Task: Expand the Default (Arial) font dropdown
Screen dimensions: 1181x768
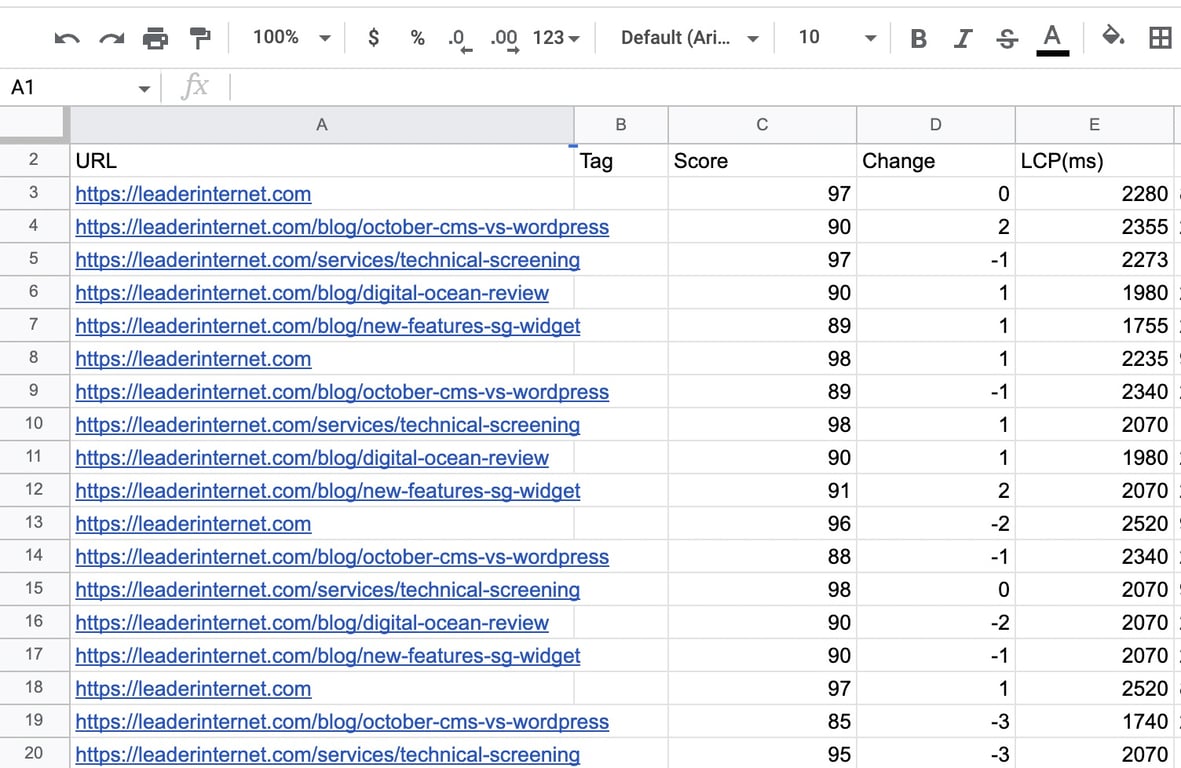Action: click(689, 38)
